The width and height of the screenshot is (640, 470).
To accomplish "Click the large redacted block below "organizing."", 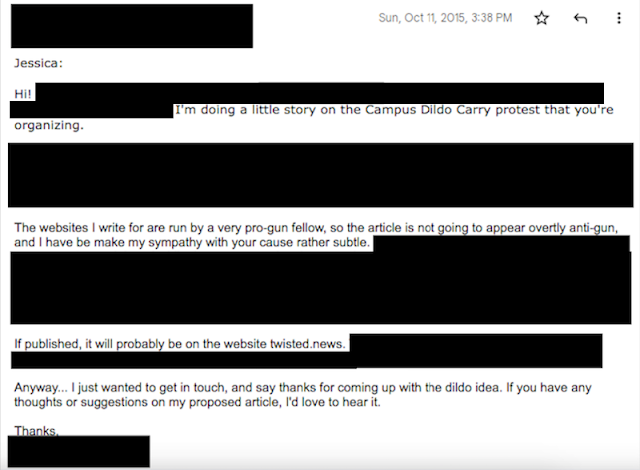I will coord(321,175).
